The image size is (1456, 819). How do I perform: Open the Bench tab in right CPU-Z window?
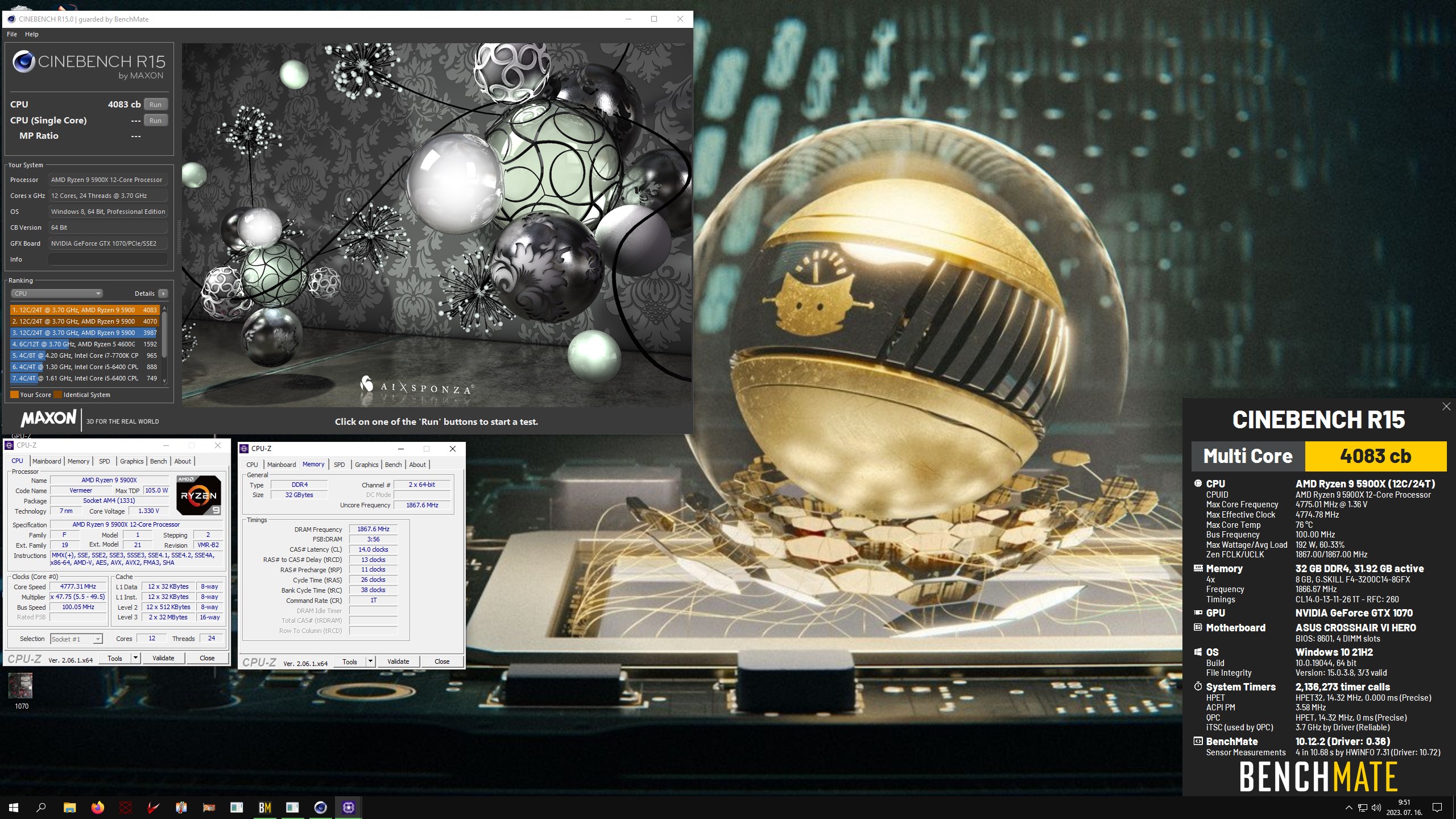394,465
